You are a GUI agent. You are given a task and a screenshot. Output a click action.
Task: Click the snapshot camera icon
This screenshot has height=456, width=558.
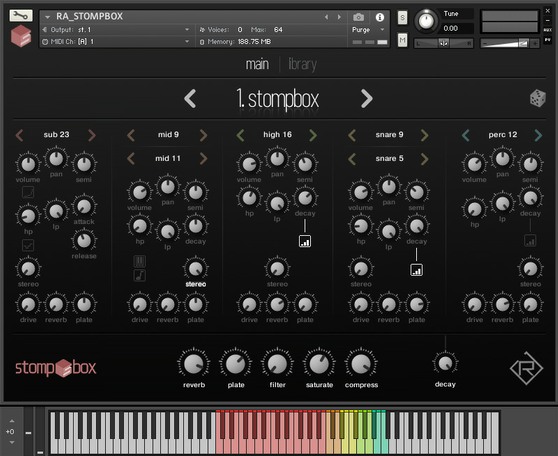(358, 17)
